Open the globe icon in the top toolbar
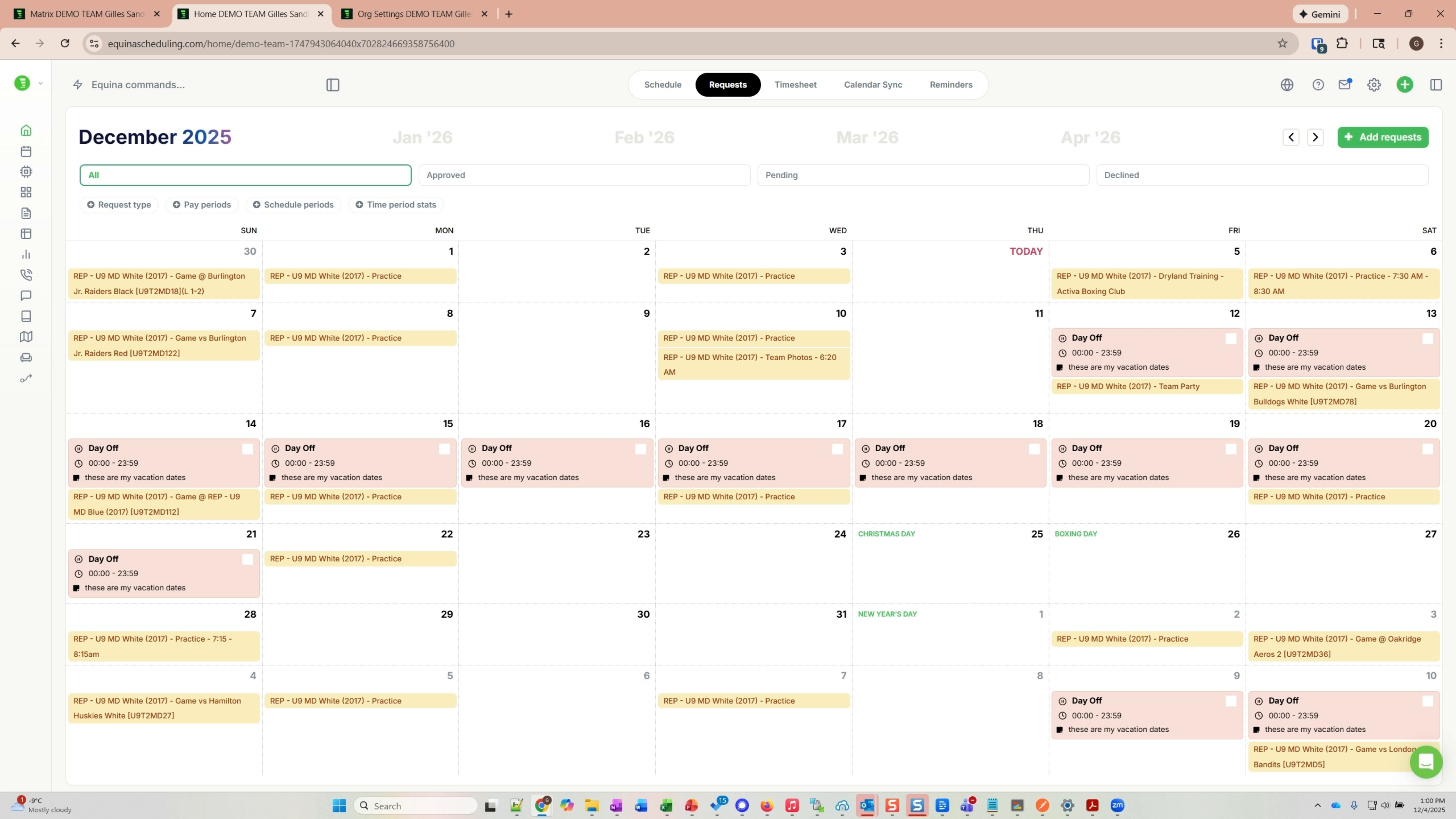 pos(1287,85)
